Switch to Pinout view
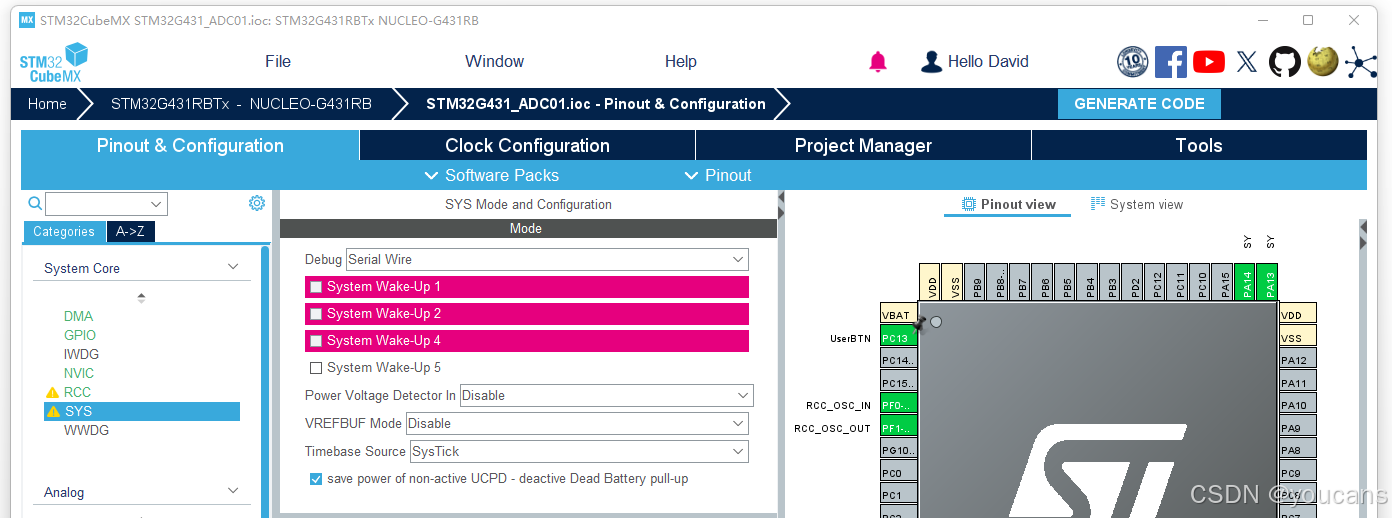This screenshot has width=1392, height=518. point(1008,204)
